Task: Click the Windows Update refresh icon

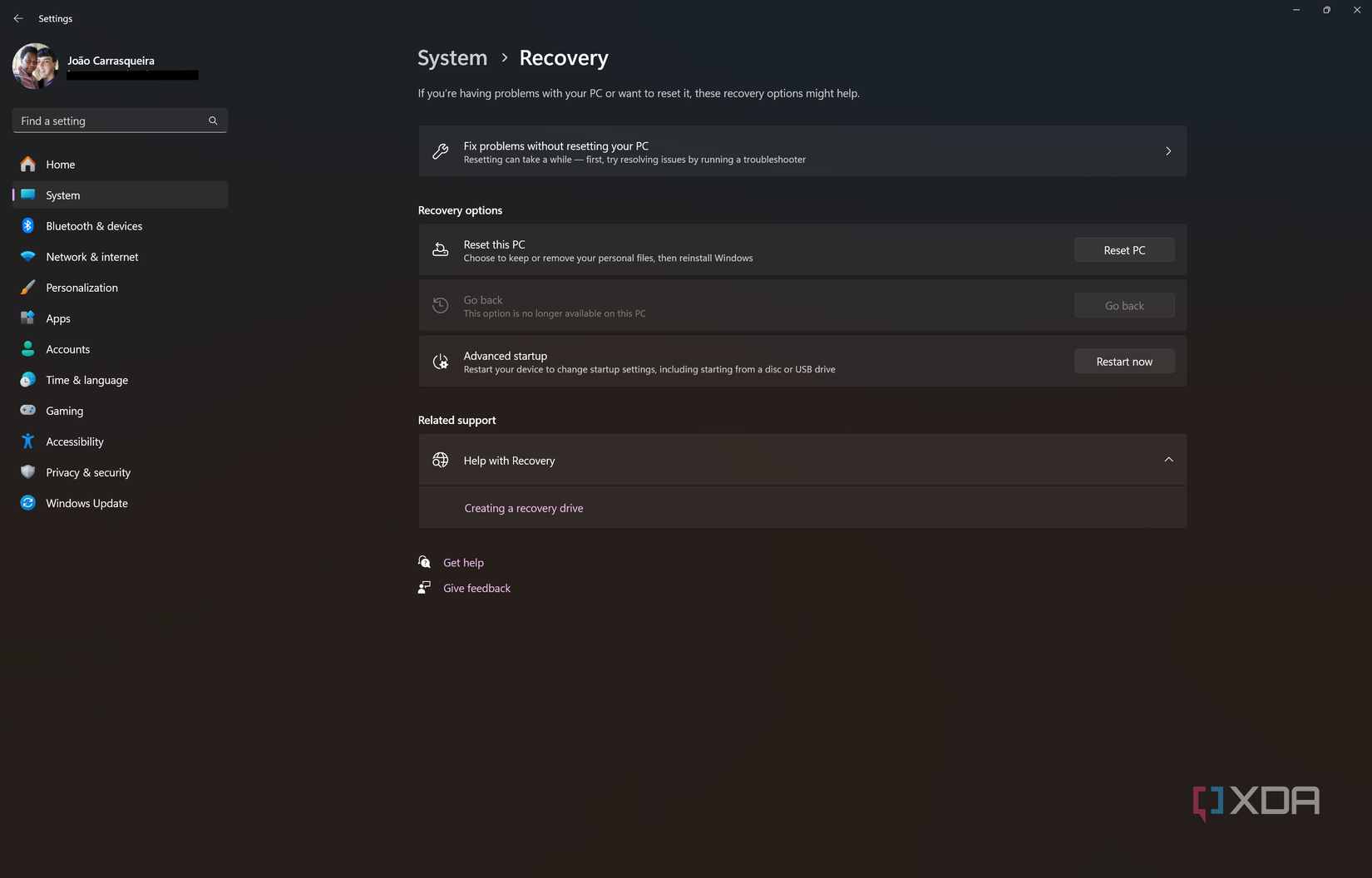Action: (28, 502)
